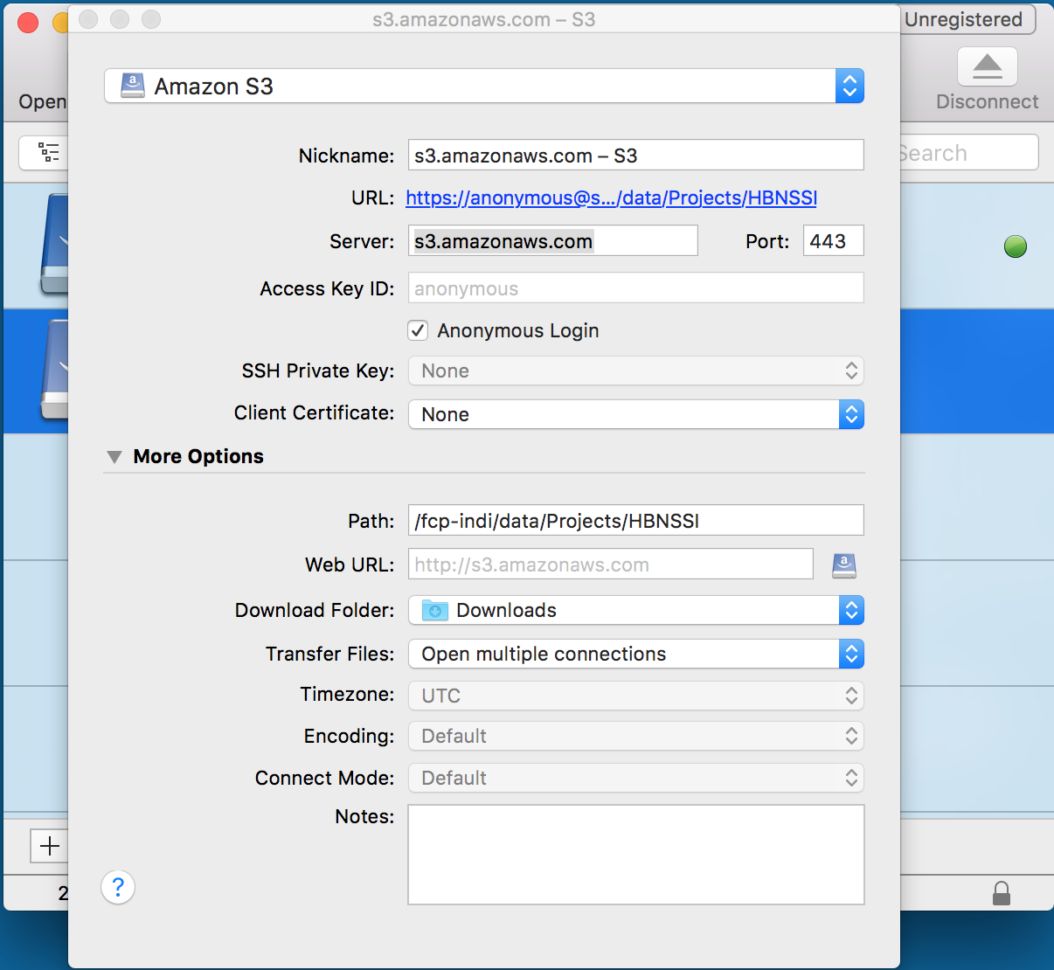Click the plus add bookmark button
1054x970 pixels.
pyautogui.click(x=49, y=846)
